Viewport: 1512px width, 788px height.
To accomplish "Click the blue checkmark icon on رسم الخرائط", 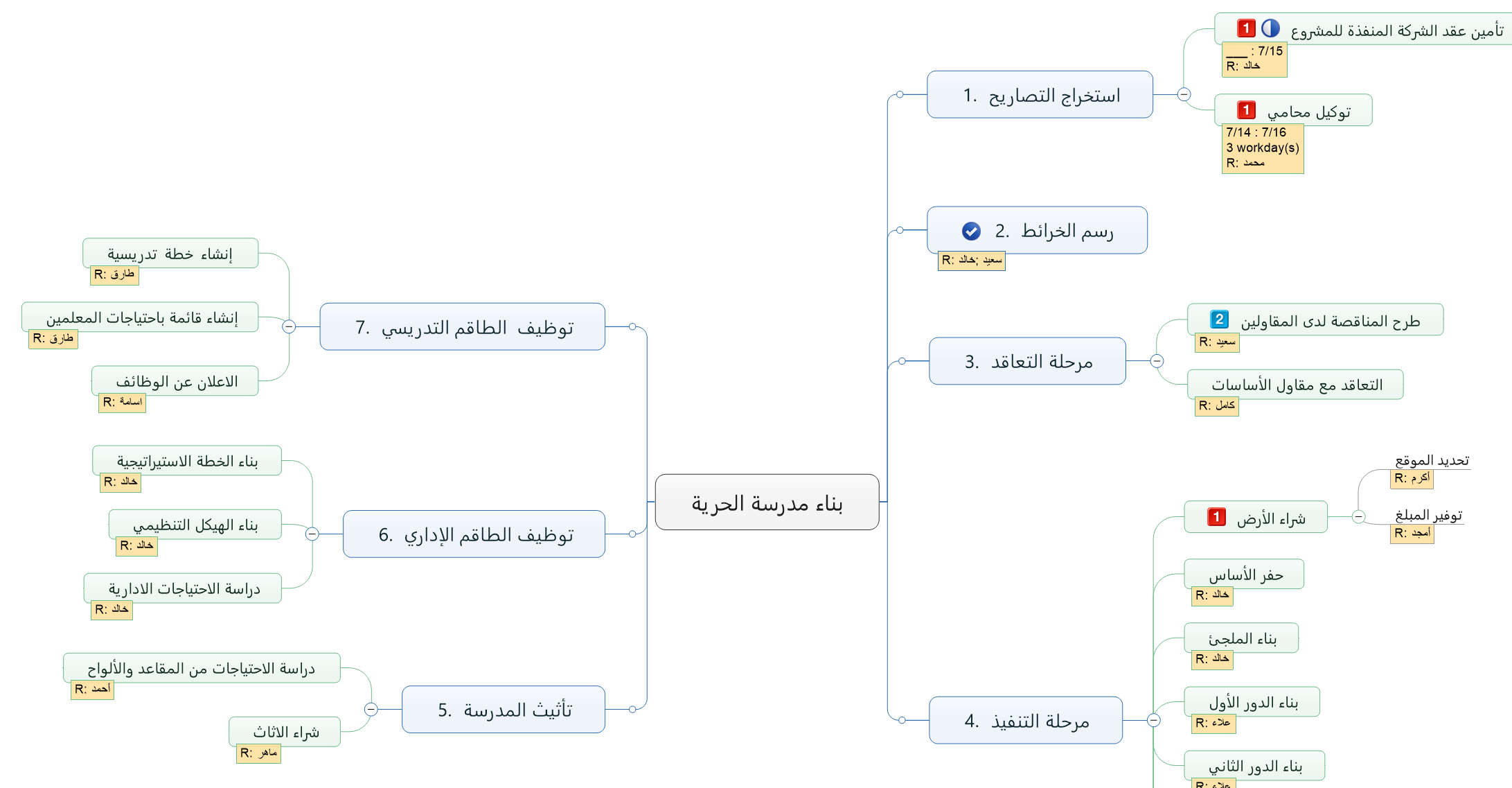I will pyautogui.click(x=971, y=231).
